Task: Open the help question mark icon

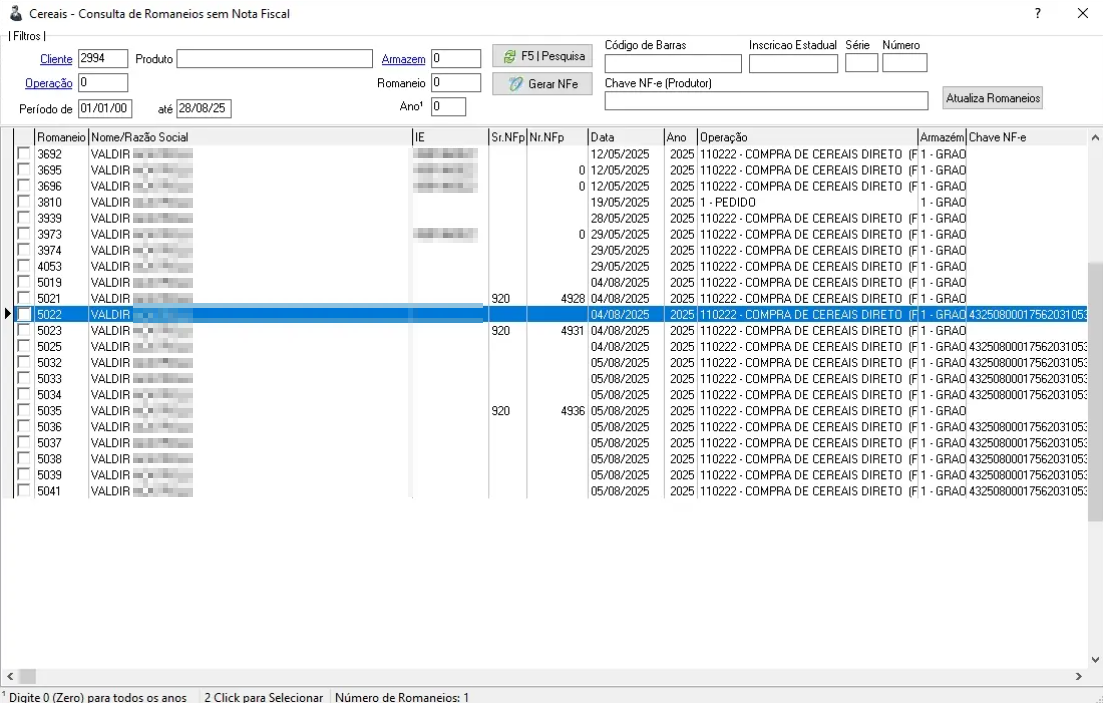Action: click(1038, 13)
